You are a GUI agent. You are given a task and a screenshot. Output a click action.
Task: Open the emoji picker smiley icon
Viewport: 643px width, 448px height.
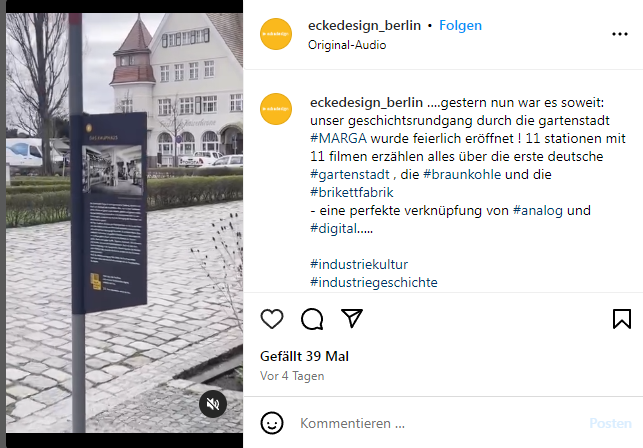coord(272,423)
